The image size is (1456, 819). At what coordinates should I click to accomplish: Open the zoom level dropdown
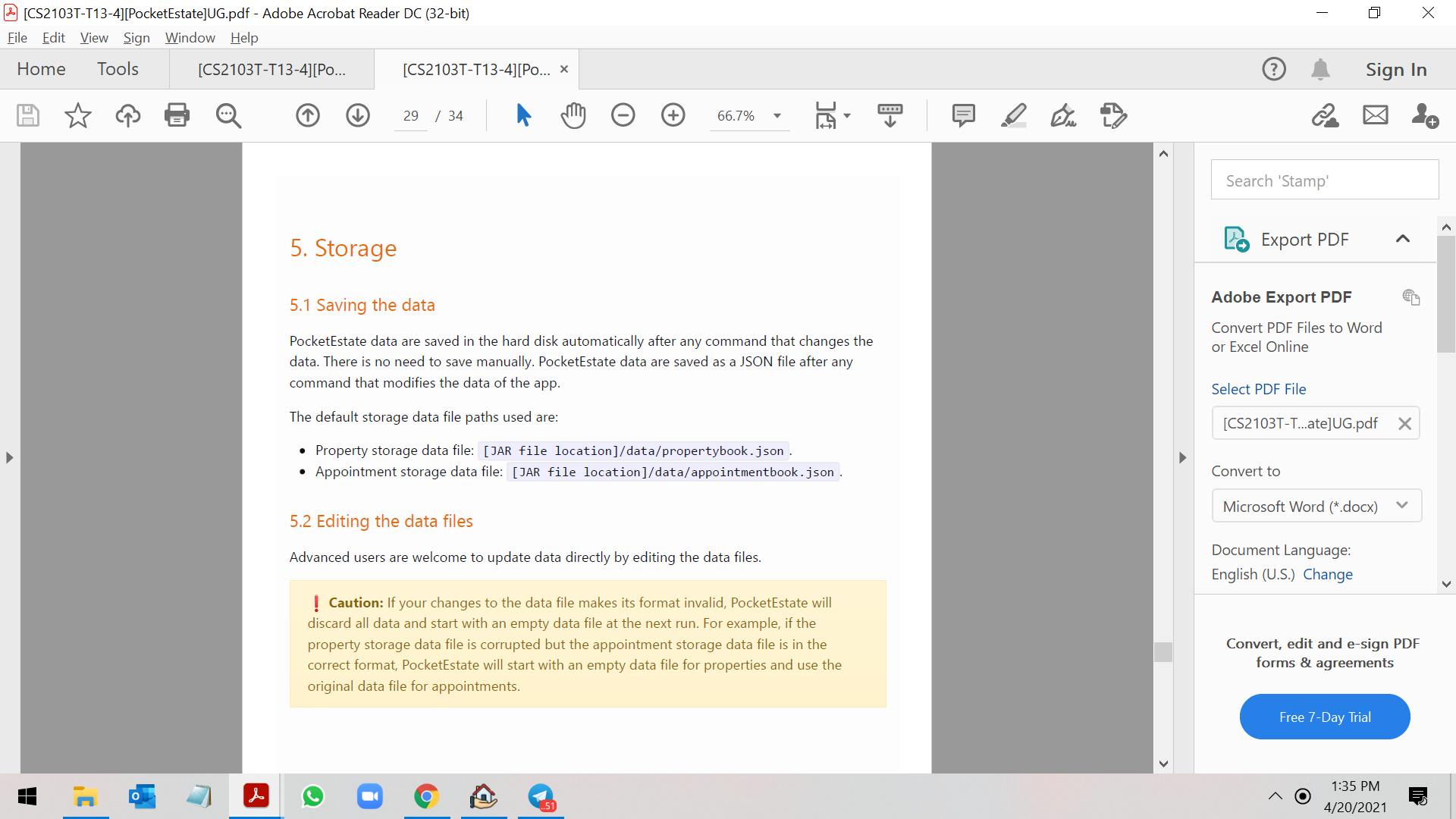(x=777, y=116)
